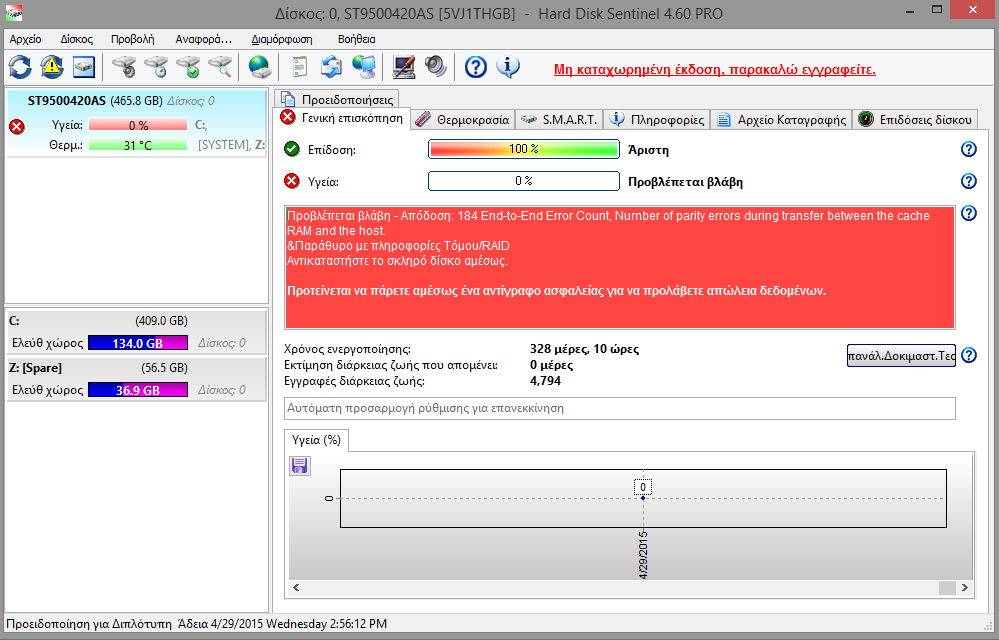This screenshot has height=640, width=999.
Task: Open the Δίσκος menu
Action: [x=76, y=39]
